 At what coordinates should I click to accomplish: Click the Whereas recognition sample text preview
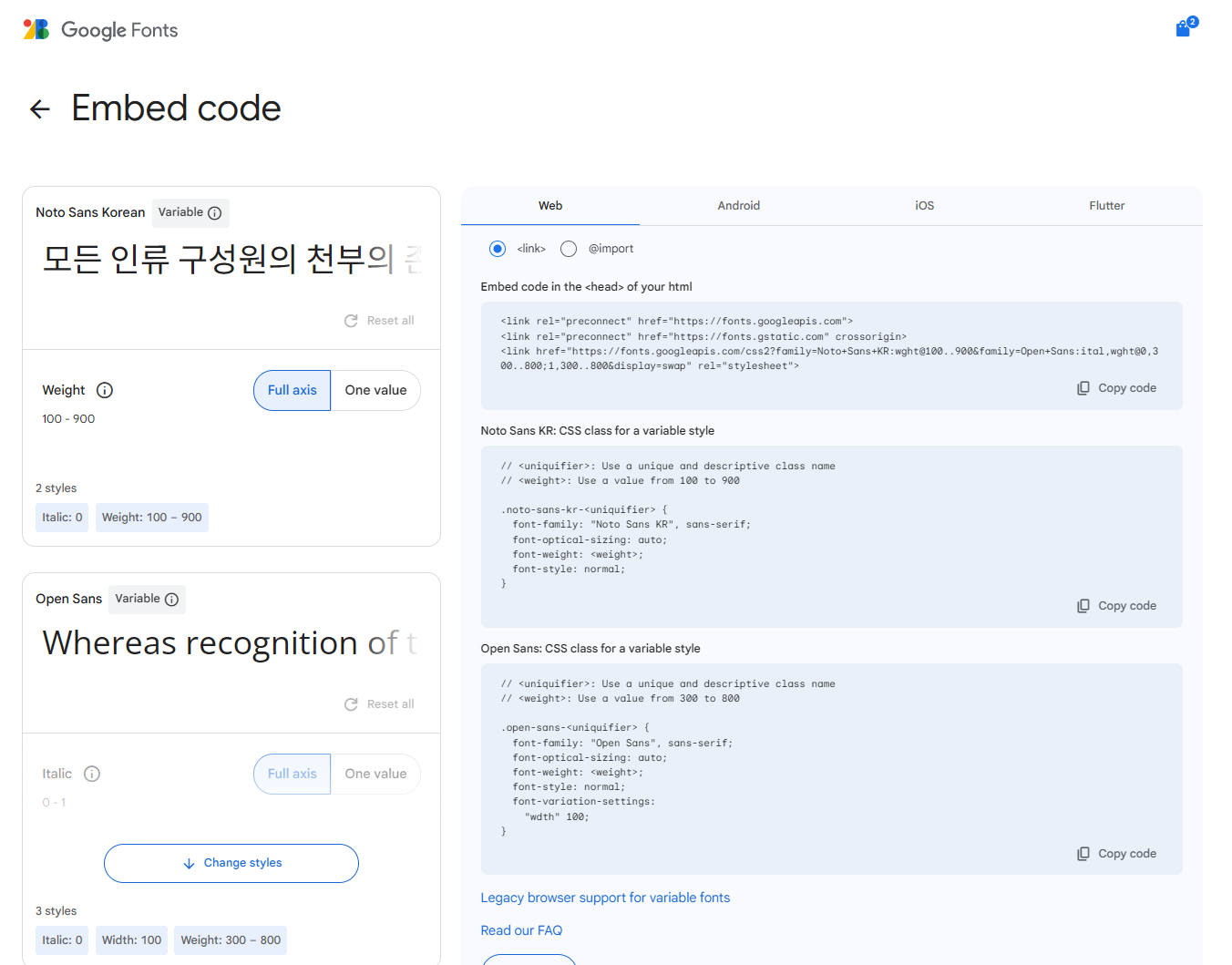(231, 643)
